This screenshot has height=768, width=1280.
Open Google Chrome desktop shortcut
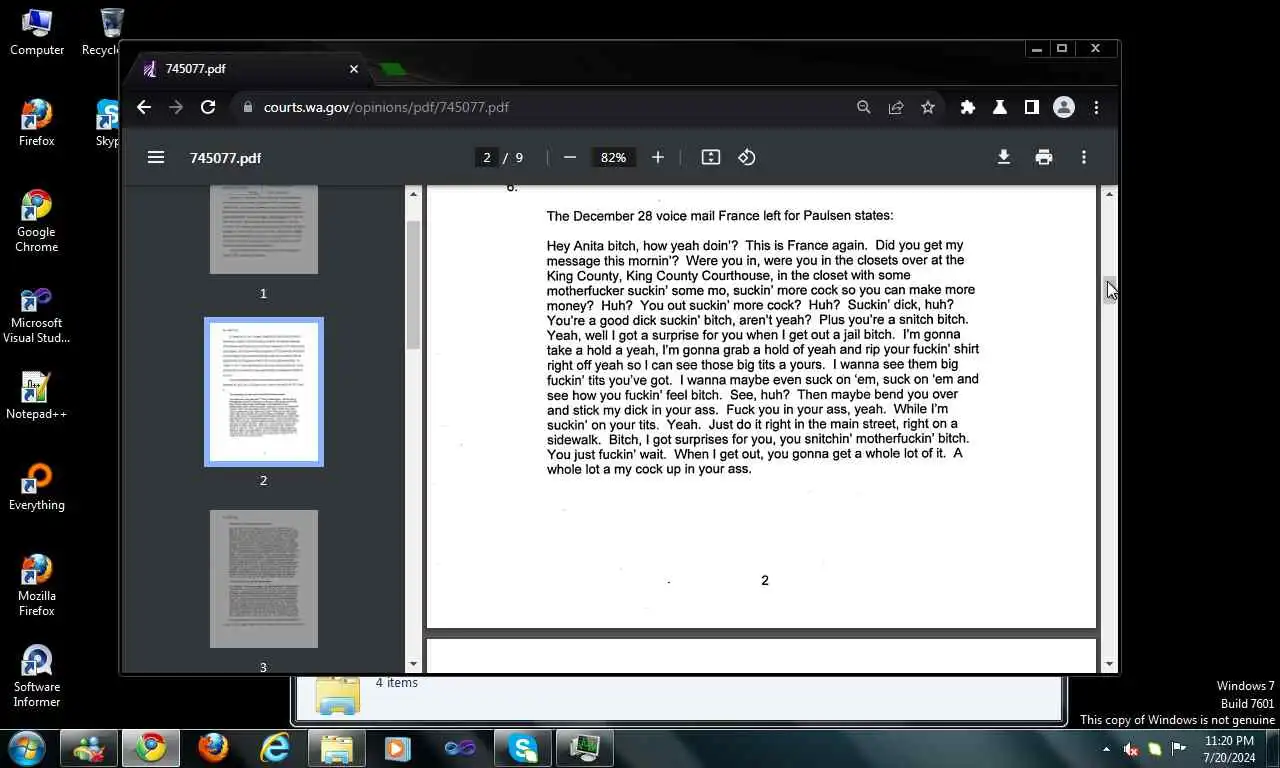tap(37, 221)
